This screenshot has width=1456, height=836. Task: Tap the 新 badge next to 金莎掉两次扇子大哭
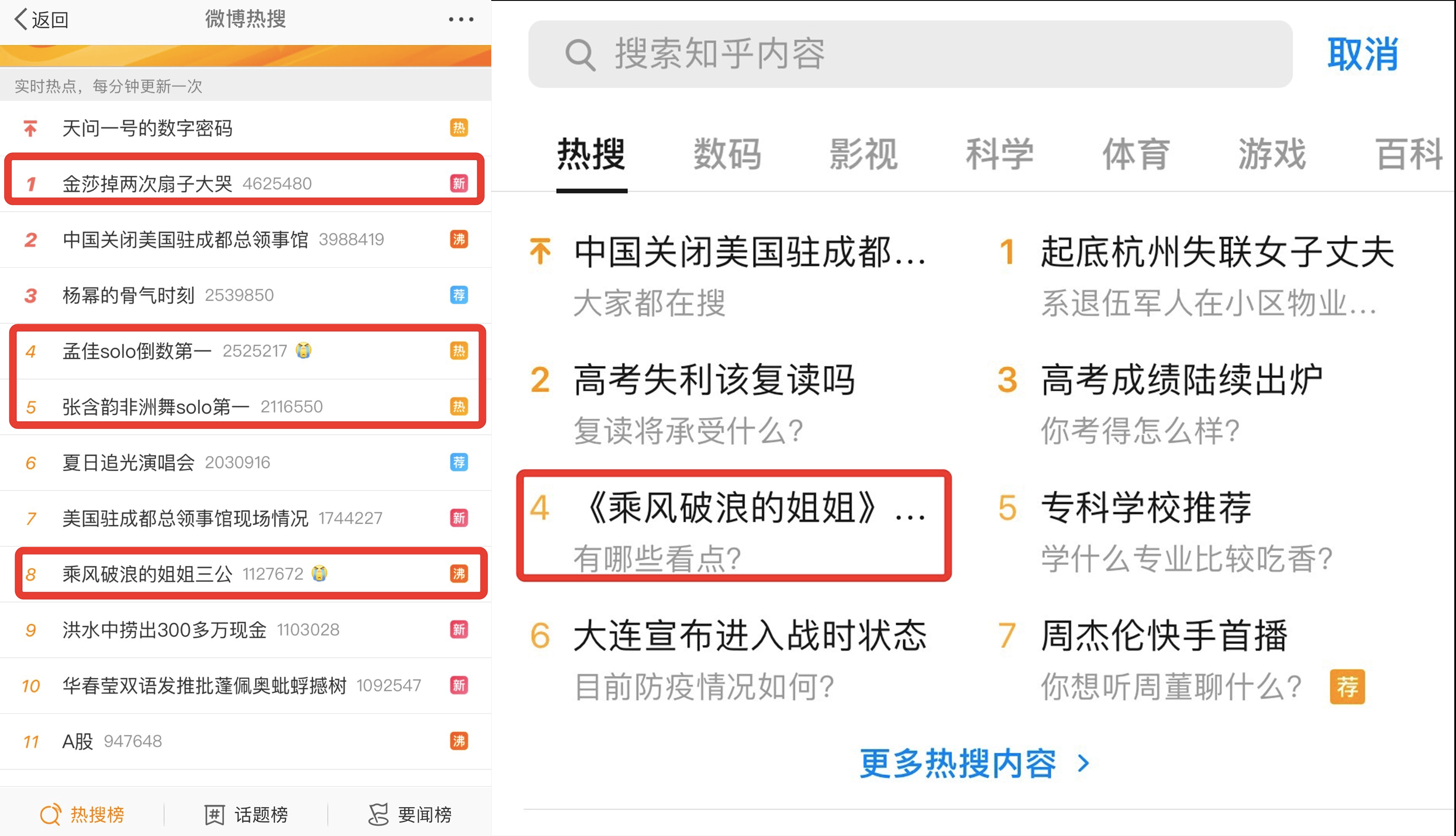tap(458, 184)
